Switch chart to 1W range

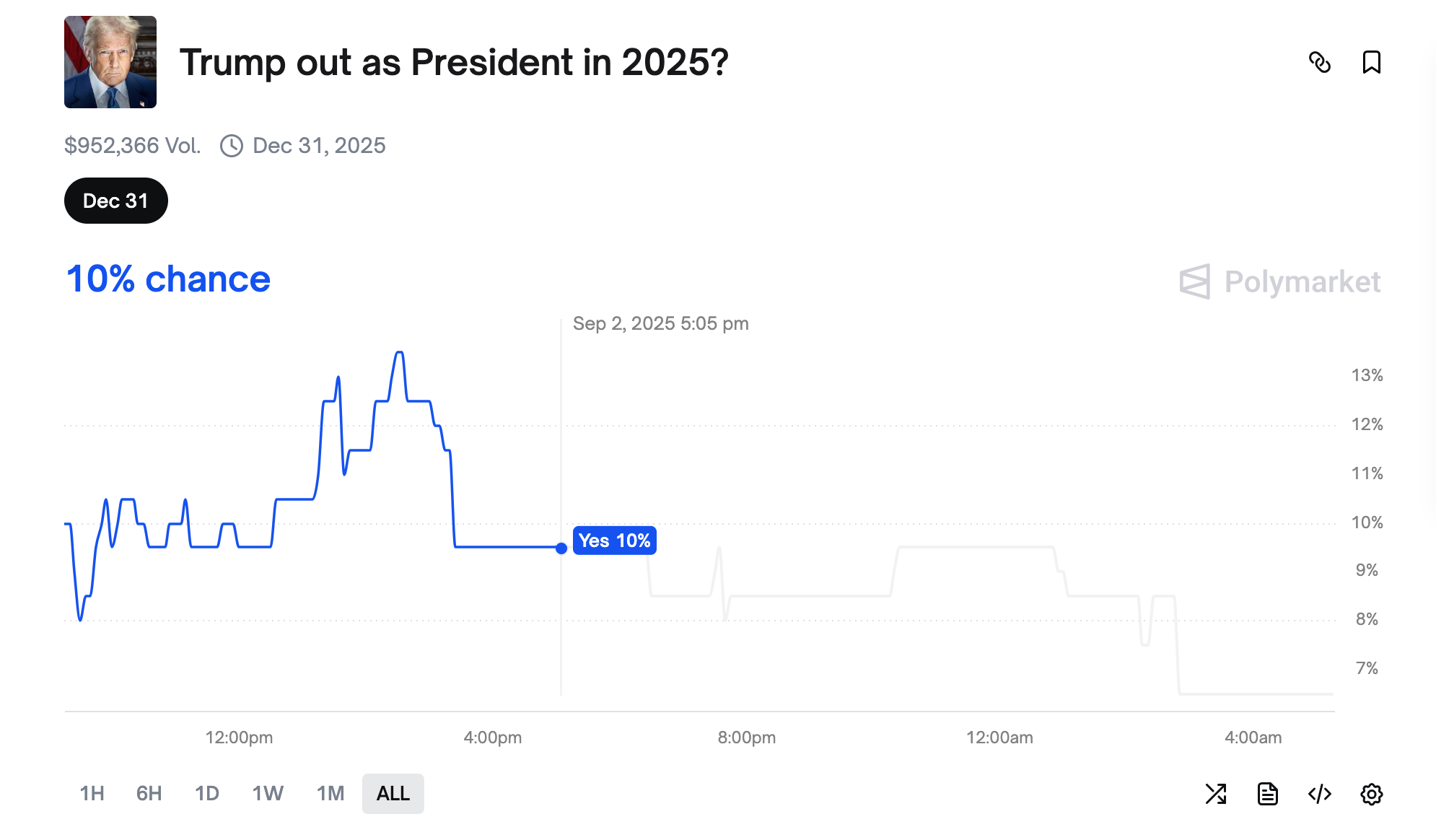point(267,792)
